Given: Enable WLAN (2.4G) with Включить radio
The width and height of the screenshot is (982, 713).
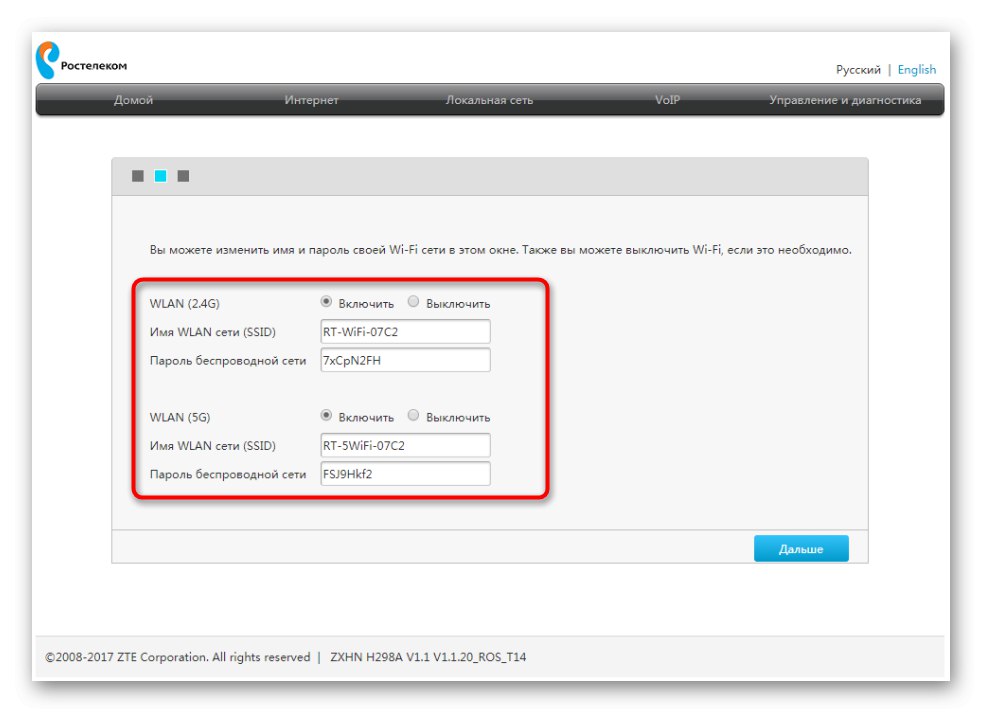Looking at the screenshot, I should point(326,302).
